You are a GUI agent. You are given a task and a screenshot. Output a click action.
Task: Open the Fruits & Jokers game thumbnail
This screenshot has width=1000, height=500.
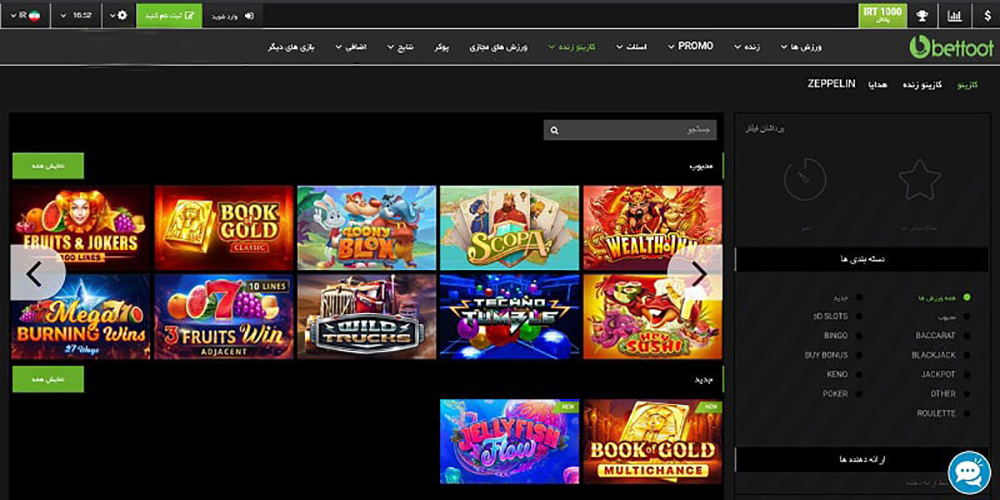tap(81, 228)
